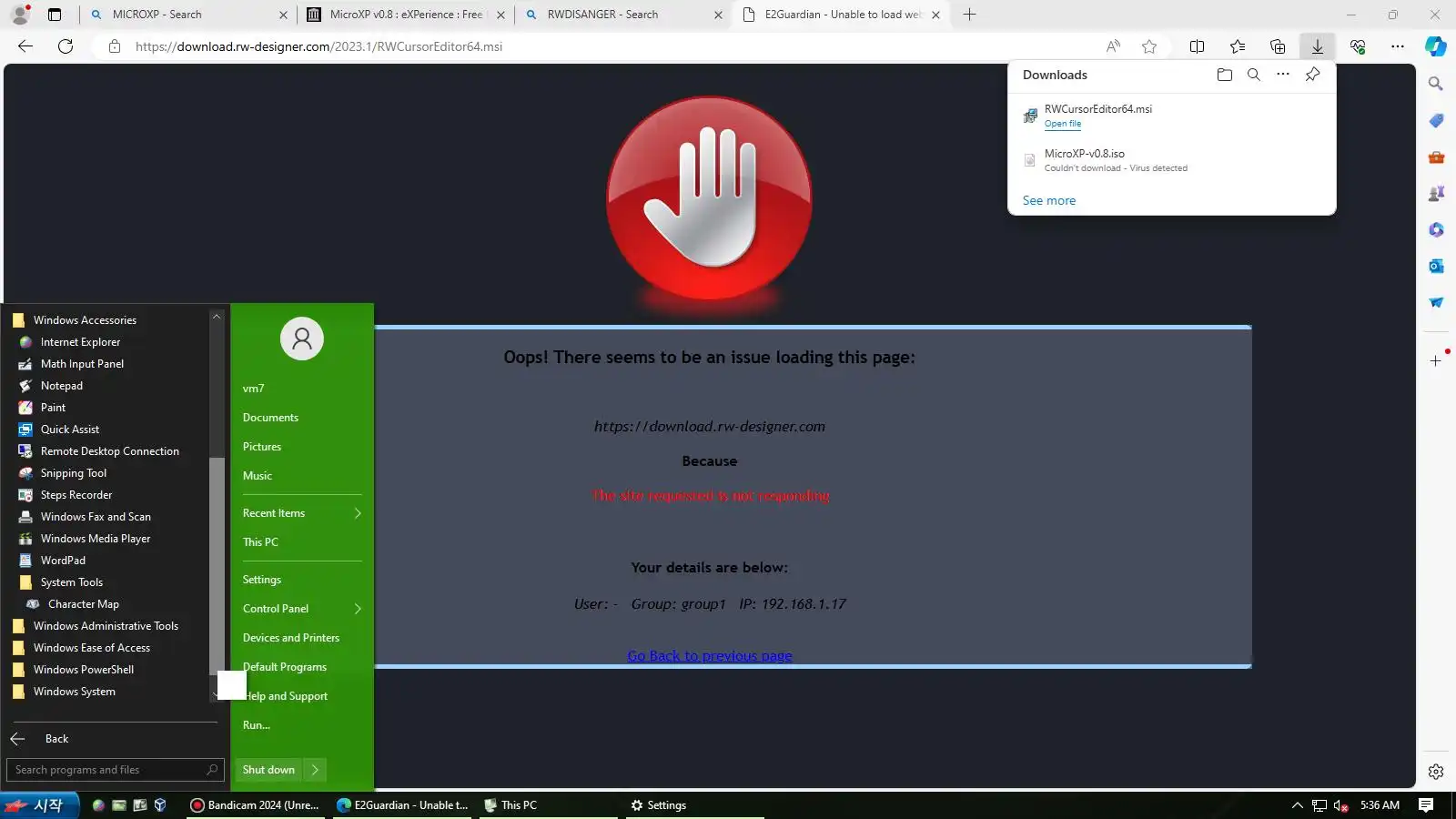Collapse the System Tools folder
The width and height of the screenshot is (1456, 819).
coord(72,582)
